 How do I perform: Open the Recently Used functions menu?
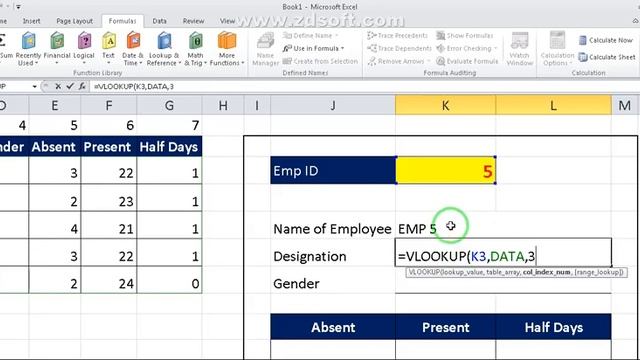(28, 49)
